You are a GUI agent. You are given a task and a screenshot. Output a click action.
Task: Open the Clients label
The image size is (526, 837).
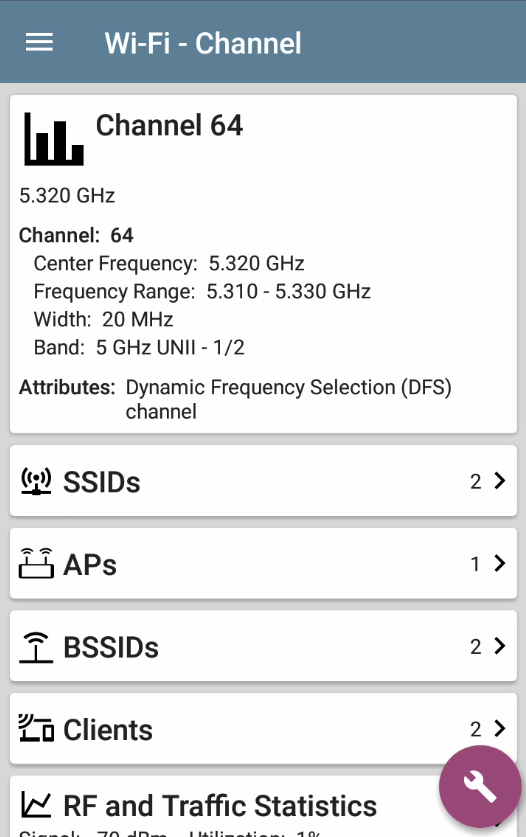107,730
